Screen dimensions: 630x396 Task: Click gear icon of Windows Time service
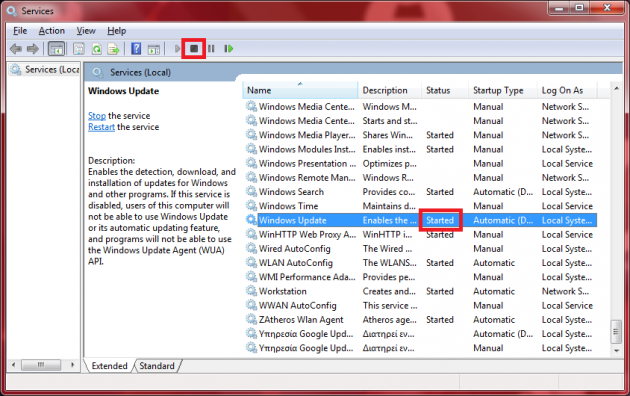tap(251, 206)
